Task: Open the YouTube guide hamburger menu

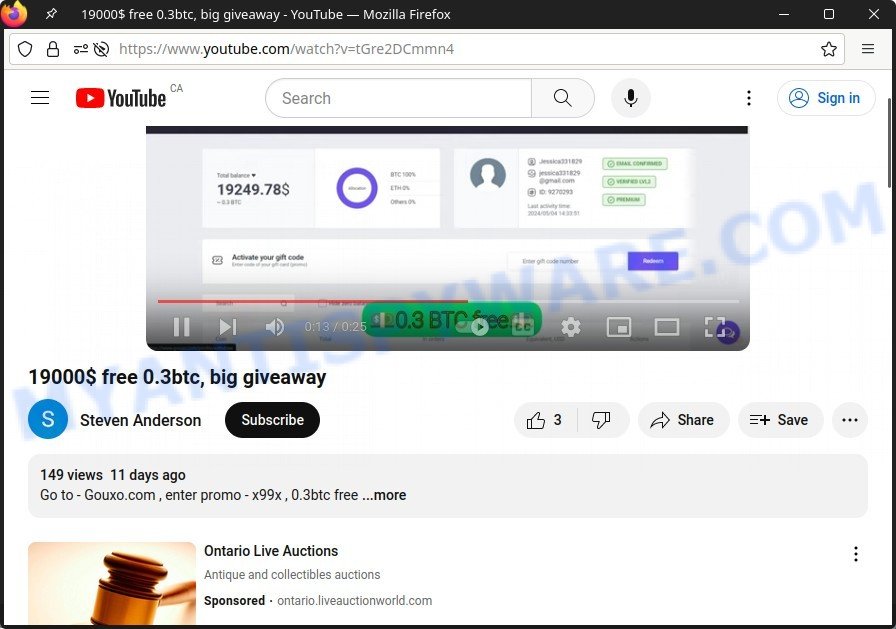Action: pos(40,98)
